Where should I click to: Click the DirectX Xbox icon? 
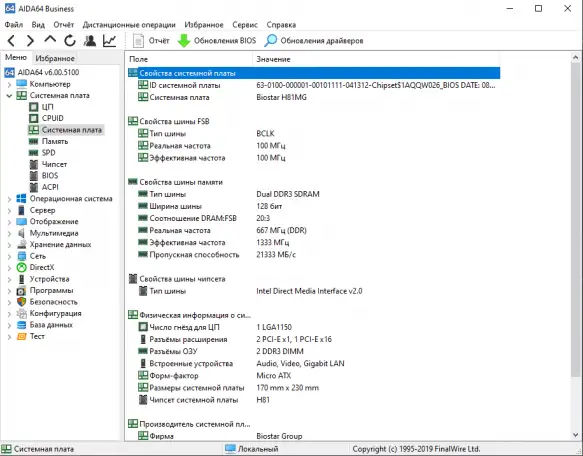tap(22, 267)
